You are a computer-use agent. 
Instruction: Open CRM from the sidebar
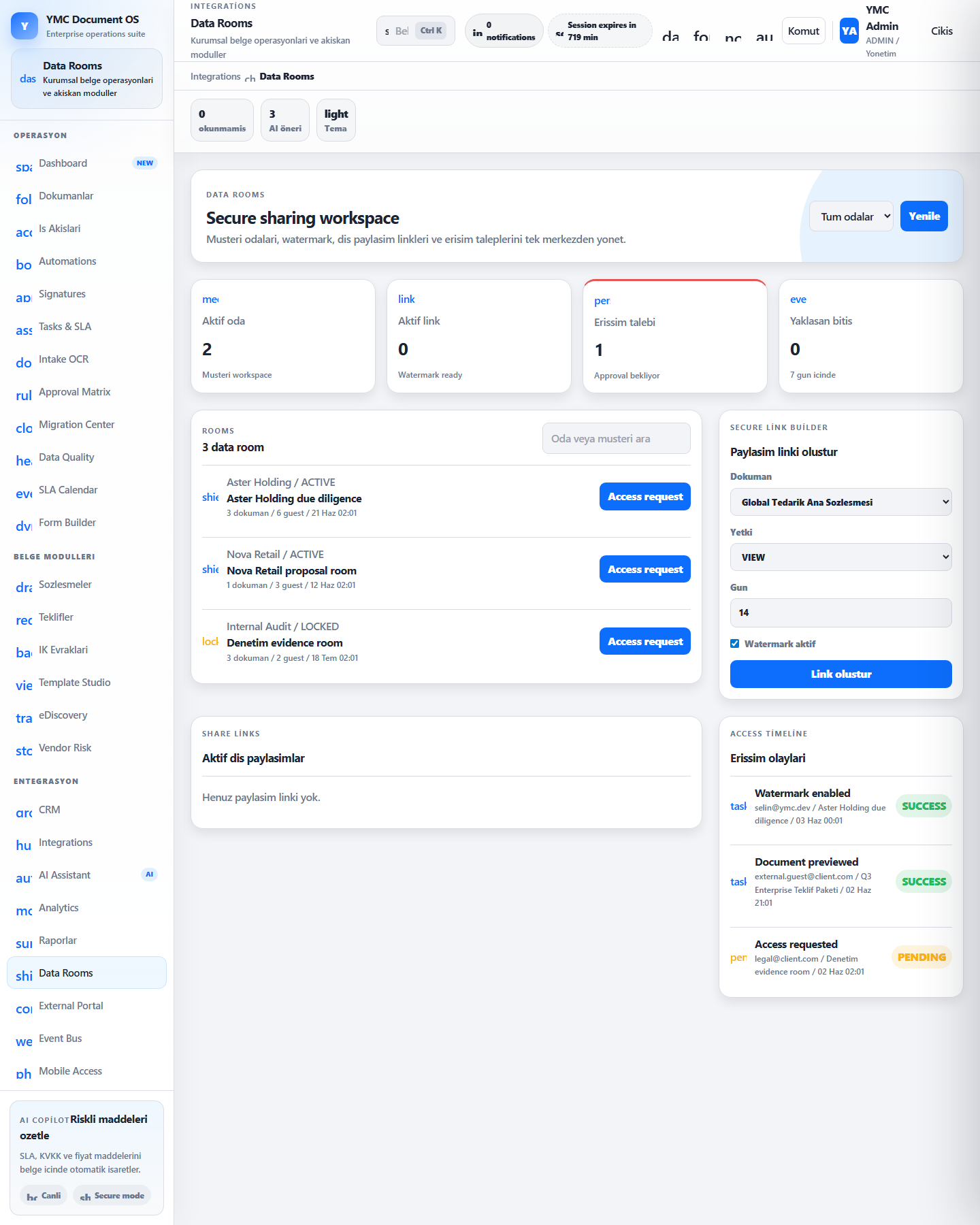coord(86,810)
